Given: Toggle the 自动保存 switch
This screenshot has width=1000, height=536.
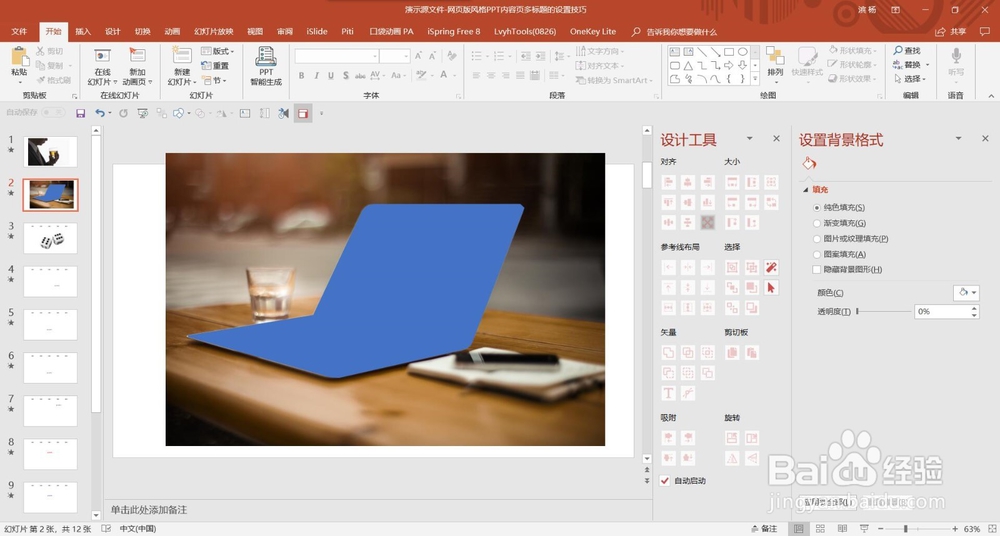Looking at the screenshot, I should [x=52, y=112].
